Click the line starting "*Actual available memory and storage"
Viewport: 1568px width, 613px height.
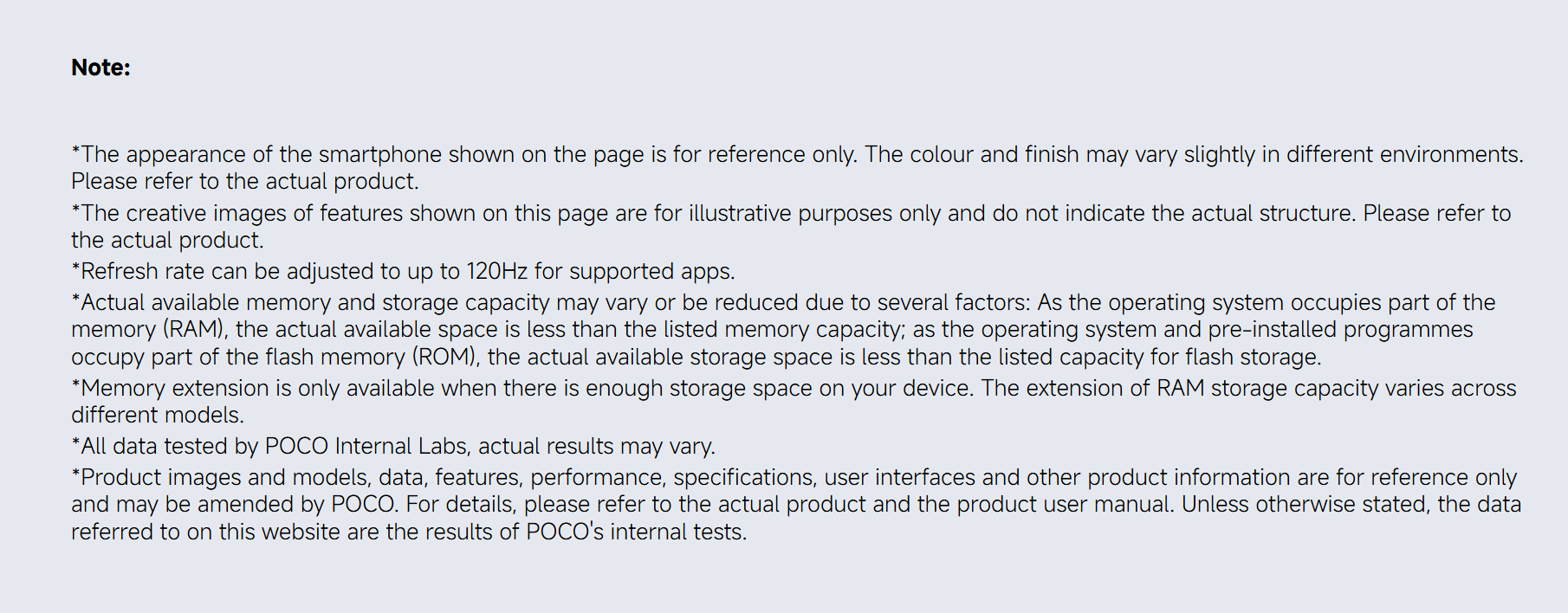click(x=783, y=302)
